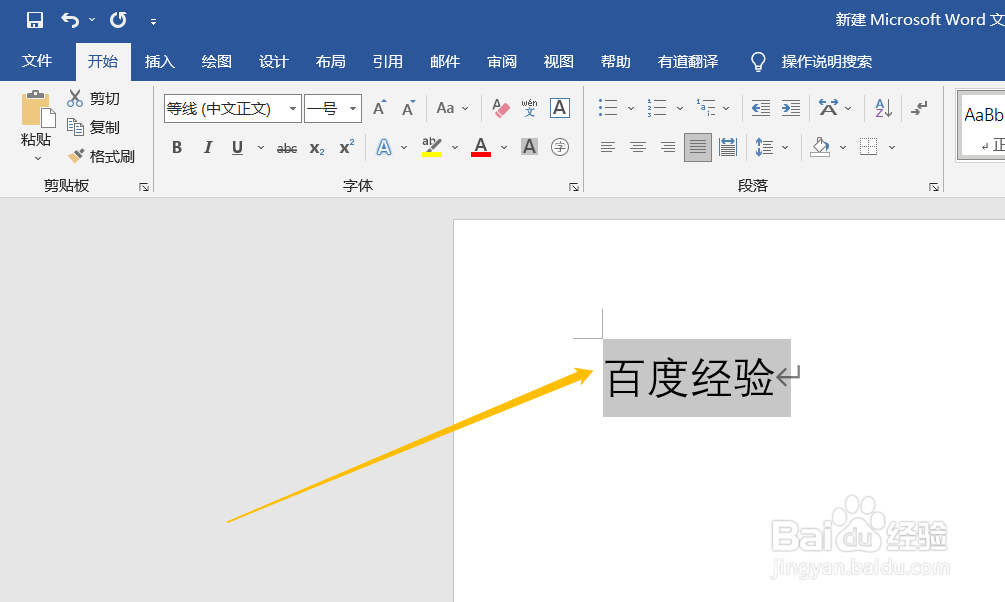Go to the 引用 tab

coord(388,62)
